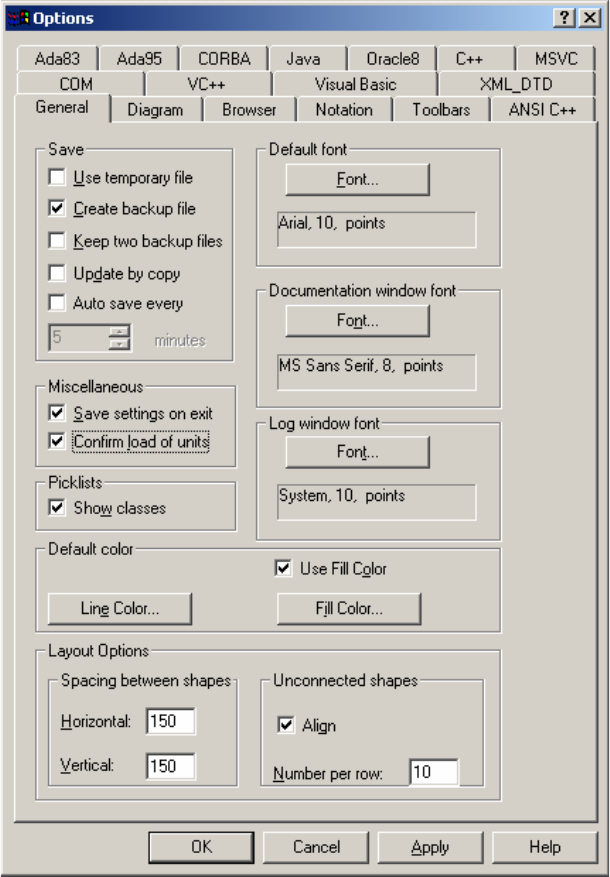
Task: Confirm the dialog with OK
Action: [201, 847]
